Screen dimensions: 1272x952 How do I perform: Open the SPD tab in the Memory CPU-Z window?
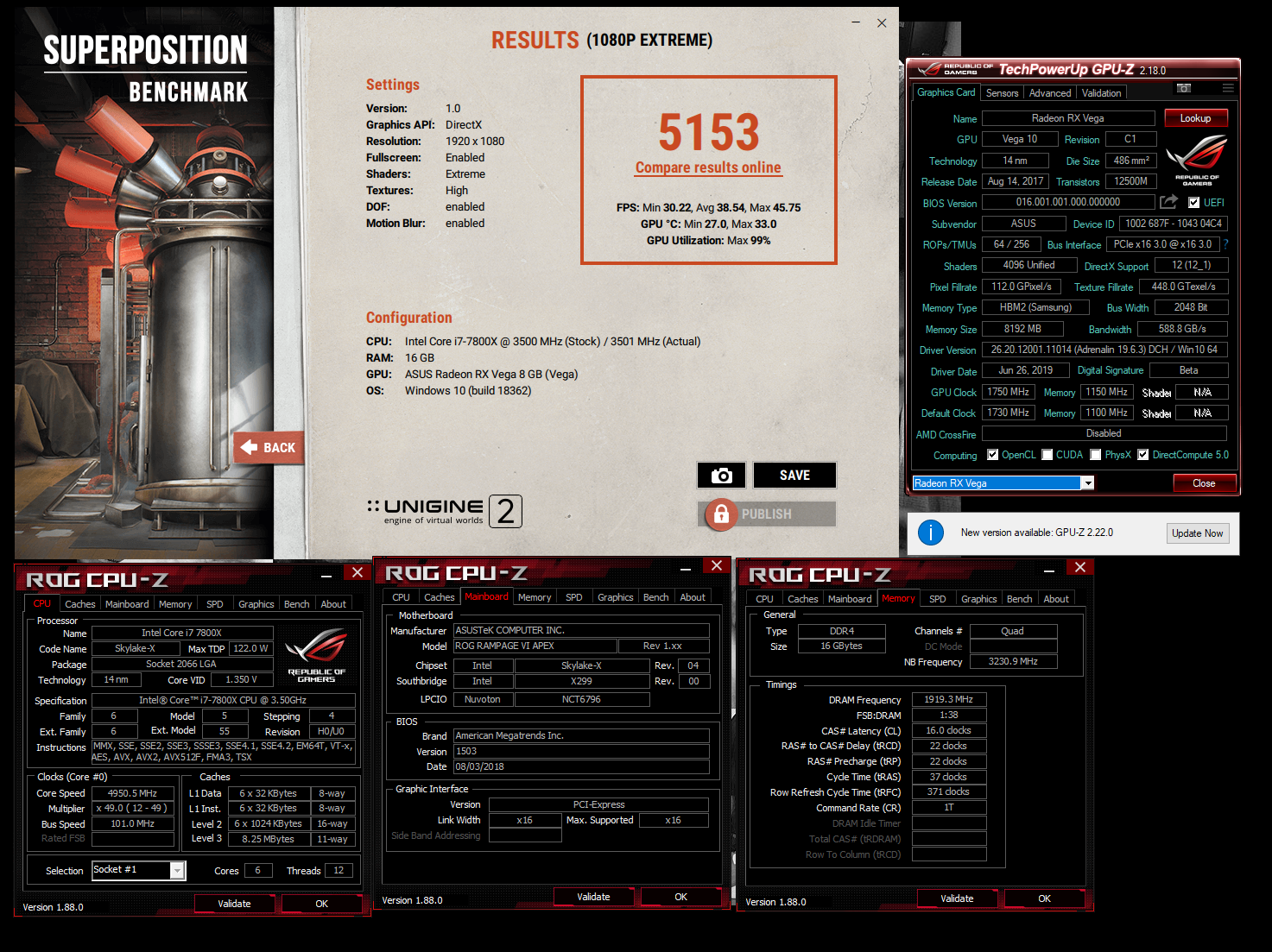[x=938, y=599]
